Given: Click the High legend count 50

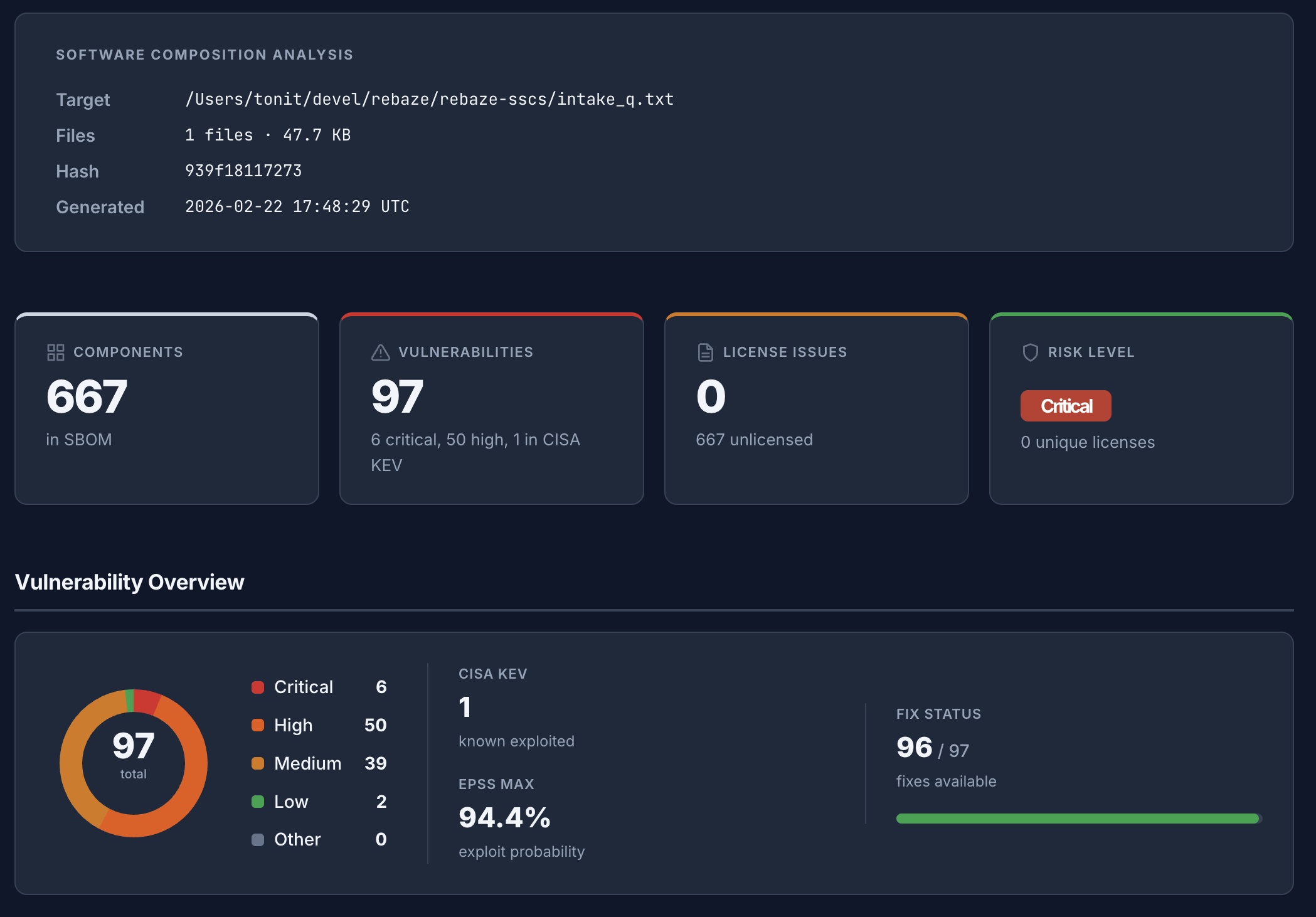Looking at the screenshot, I should [x=375, y=725].
